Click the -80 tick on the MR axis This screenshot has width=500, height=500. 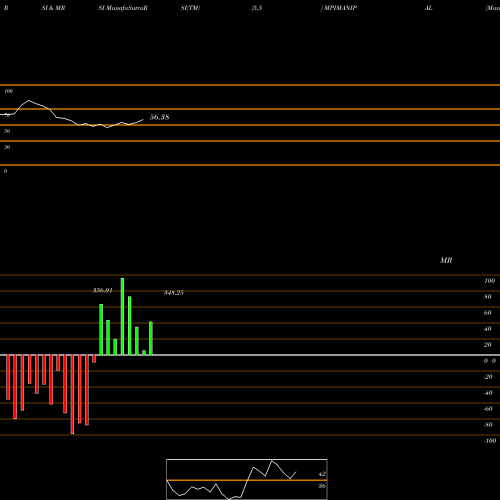click(488, 425)
